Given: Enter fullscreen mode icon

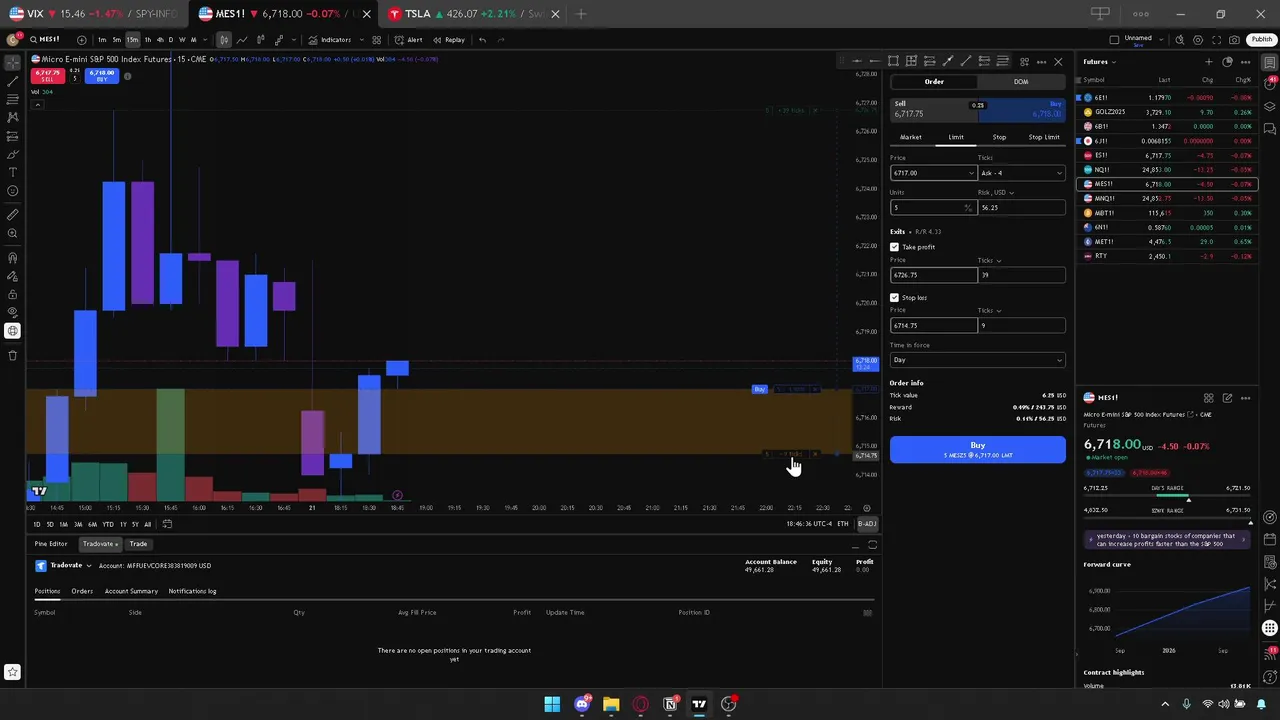Looking at the screenshot, I should click(x=1216, y=40).
